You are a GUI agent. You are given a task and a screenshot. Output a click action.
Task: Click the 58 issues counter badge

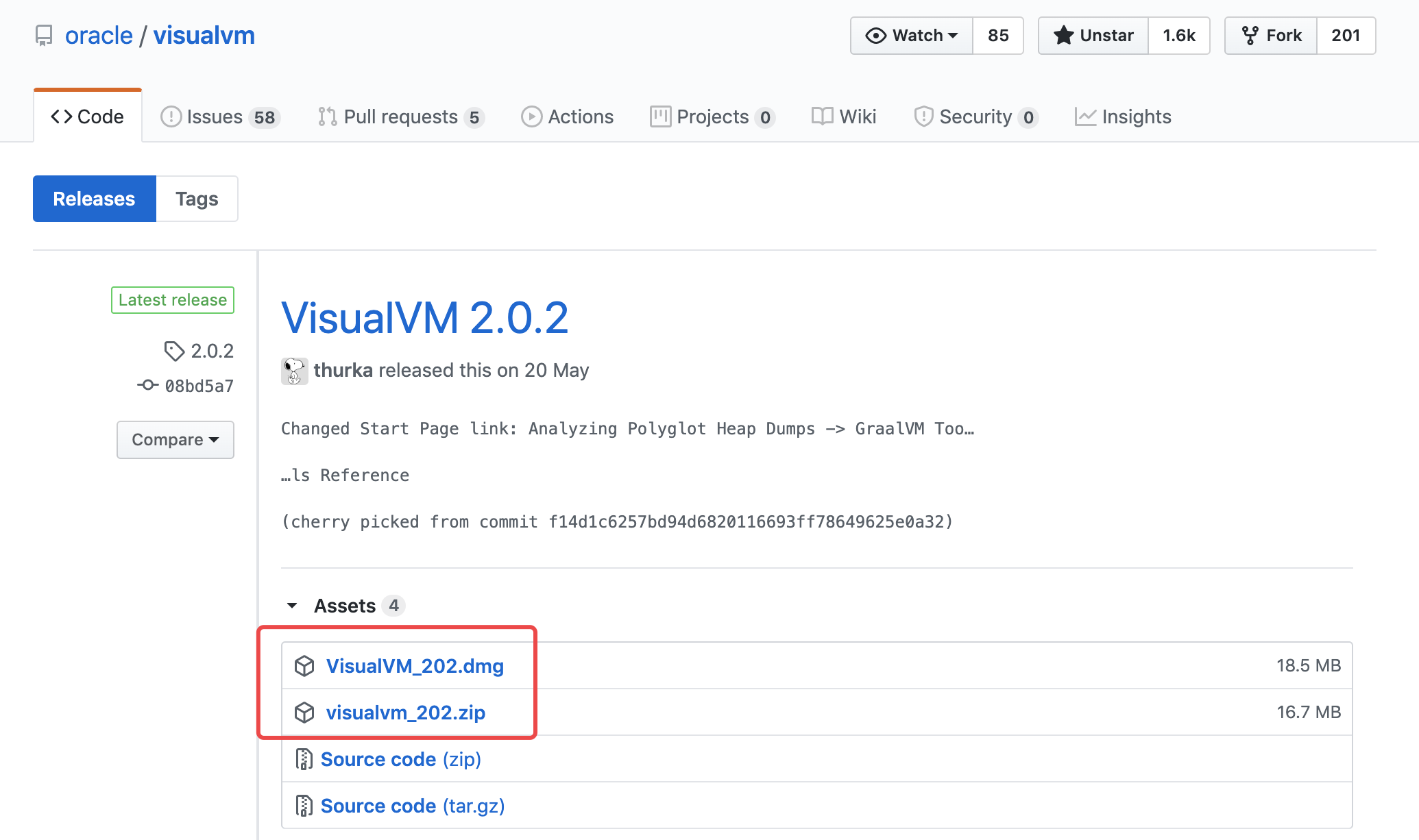(265, 118)
